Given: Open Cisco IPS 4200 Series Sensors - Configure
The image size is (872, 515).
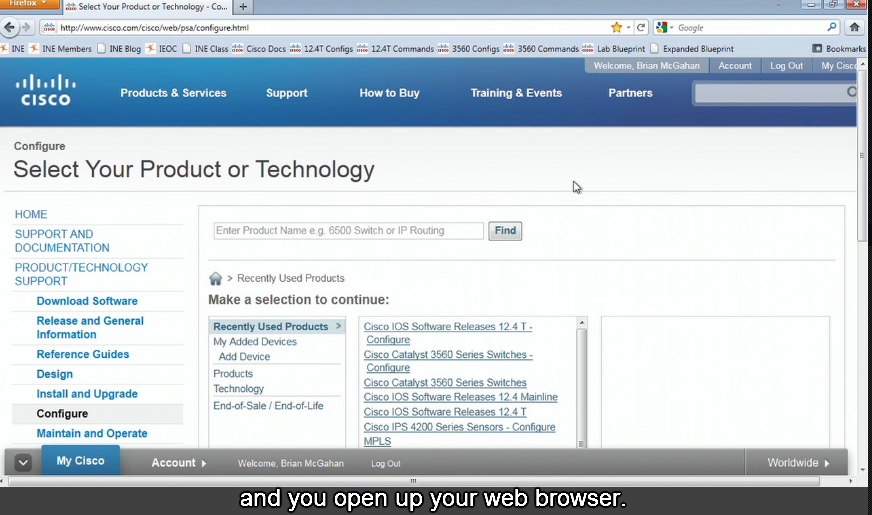Looking at the screenshot, I should 459,427.
